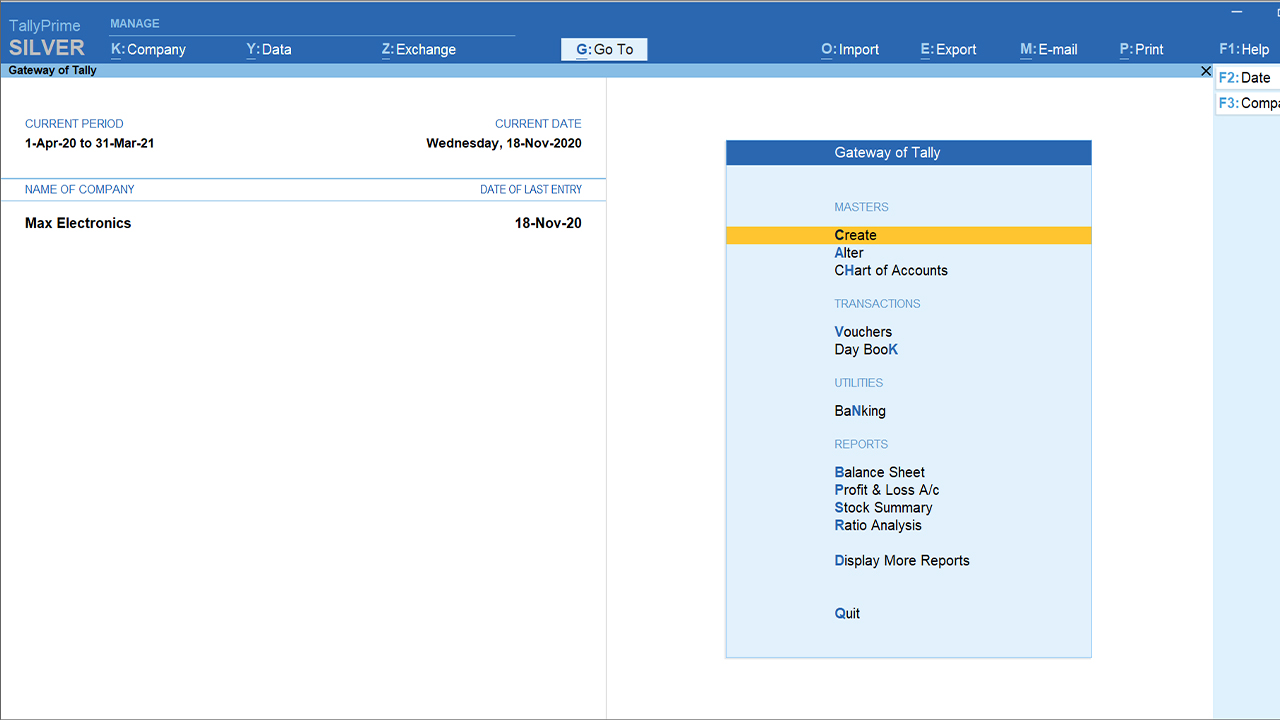Viewport: 1280px width, 720px height.
Task: Click the Gateway of Tally menu header
Action: 908,153
